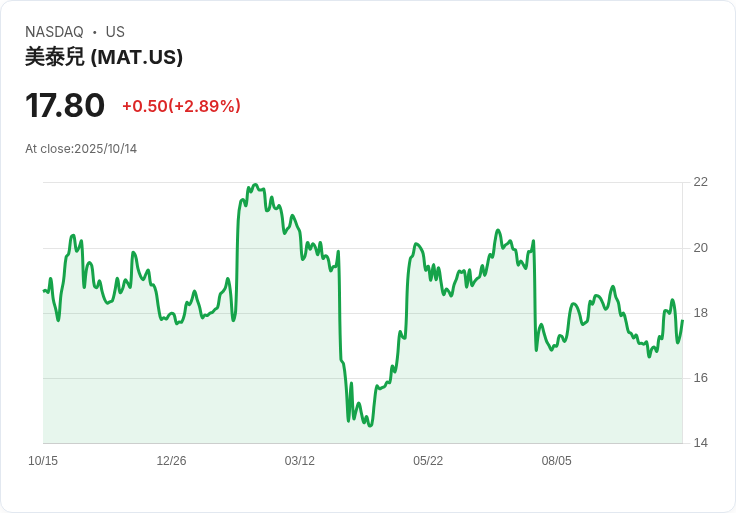Select the 10/15 date on the x-axis
This screenshot has height=513, width=736.
click(43, 461)
